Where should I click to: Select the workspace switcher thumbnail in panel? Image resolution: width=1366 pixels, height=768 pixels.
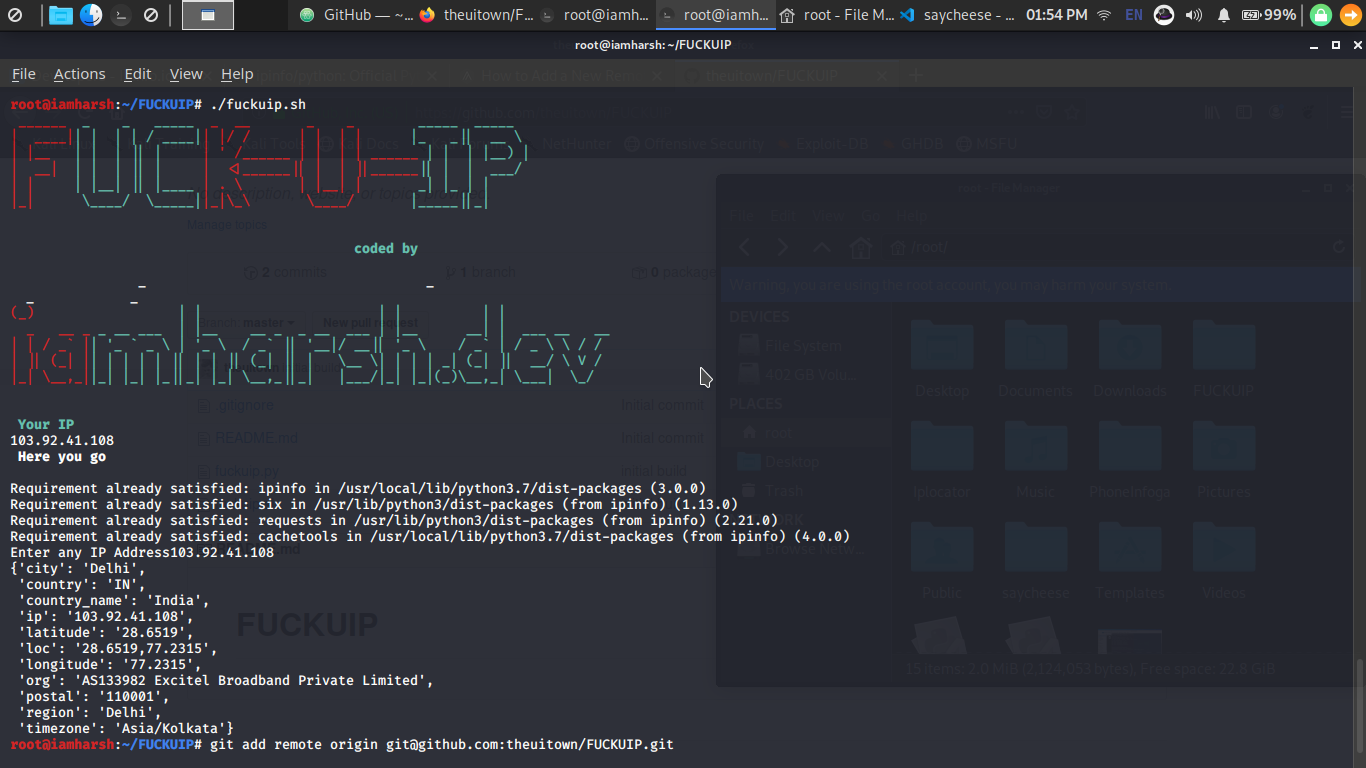[208, 15]
